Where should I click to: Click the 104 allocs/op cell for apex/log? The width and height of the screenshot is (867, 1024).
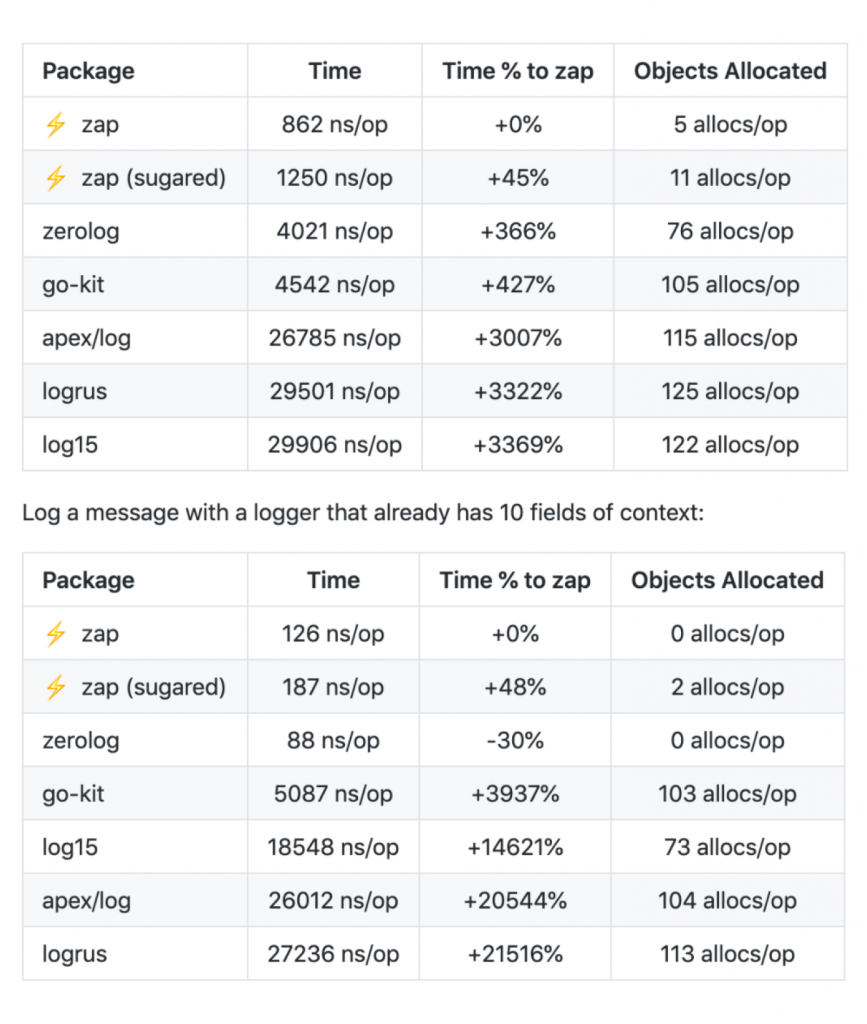727,901
